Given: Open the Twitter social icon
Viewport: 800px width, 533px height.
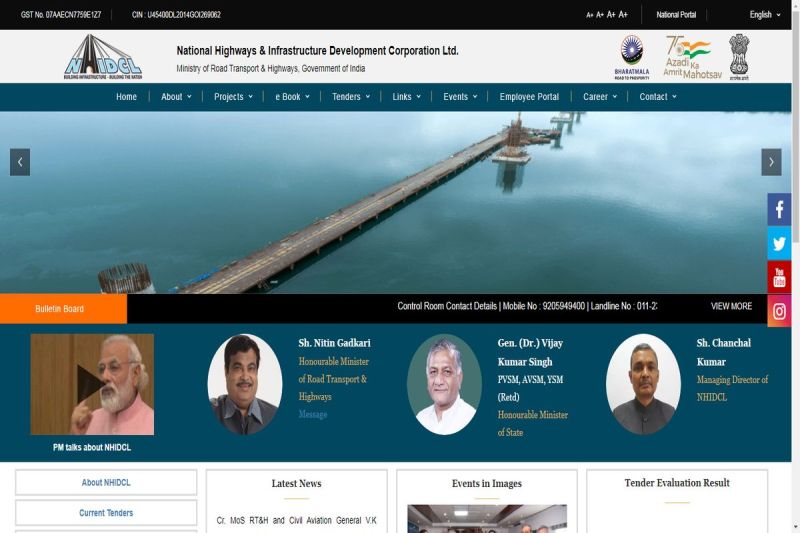Looking at the screenshot, I should 779,244.
